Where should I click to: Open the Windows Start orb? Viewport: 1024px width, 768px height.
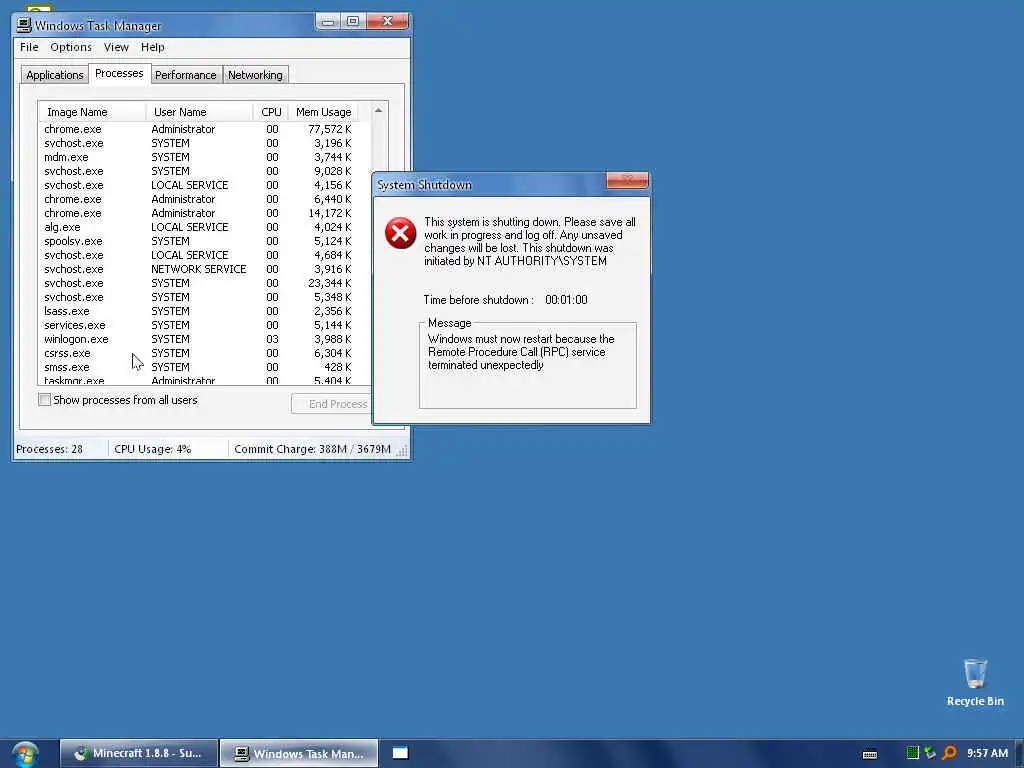click(25, 754)
